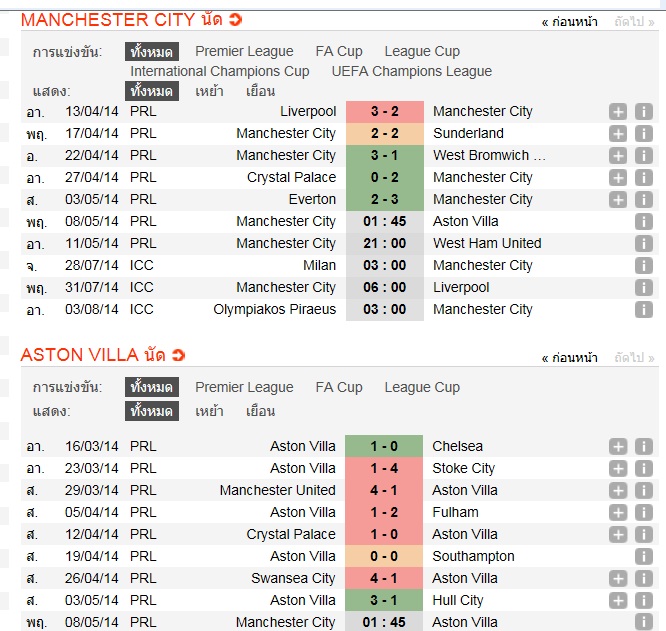Show Manchester City home matches (เหย้า)
The image size is (666, 631).
pos(209,91)
